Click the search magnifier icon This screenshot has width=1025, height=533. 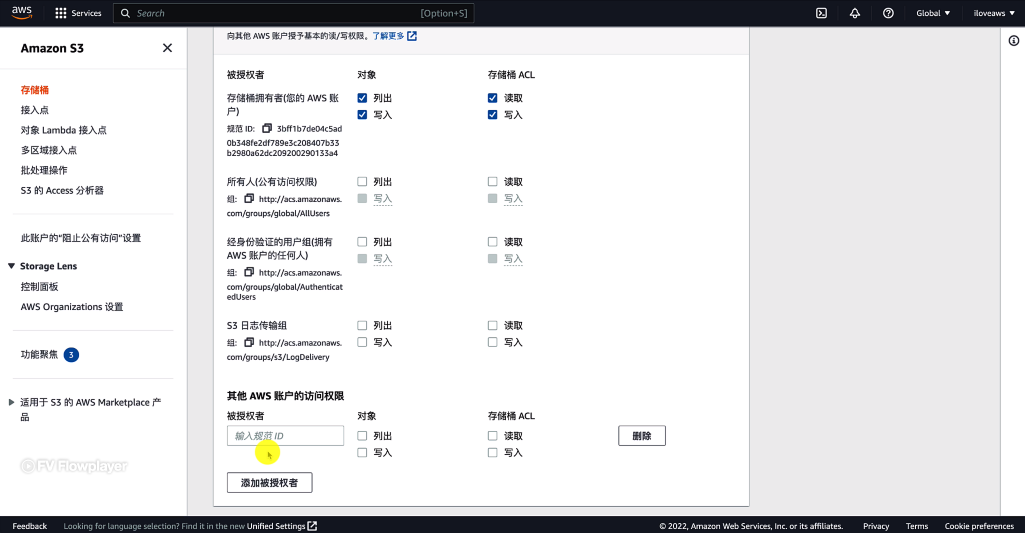[x=125, y=13]
